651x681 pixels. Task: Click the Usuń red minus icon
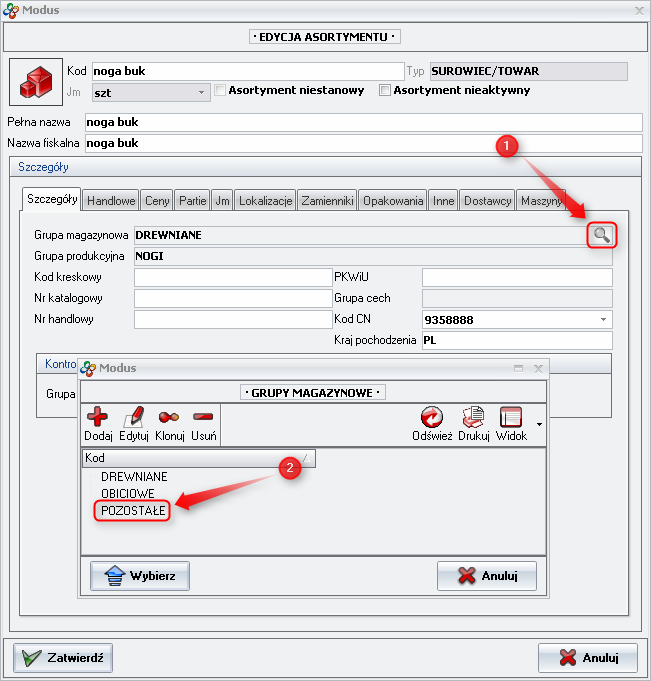203,417
